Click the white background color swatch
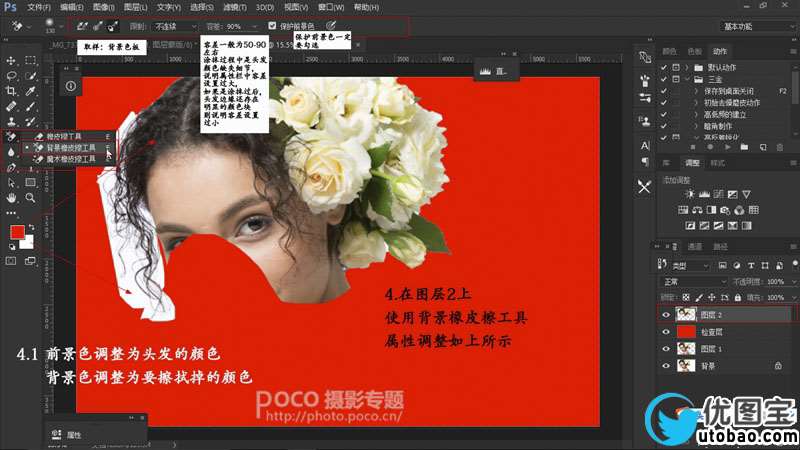This screenshot has width=800, height=450. 28,243
